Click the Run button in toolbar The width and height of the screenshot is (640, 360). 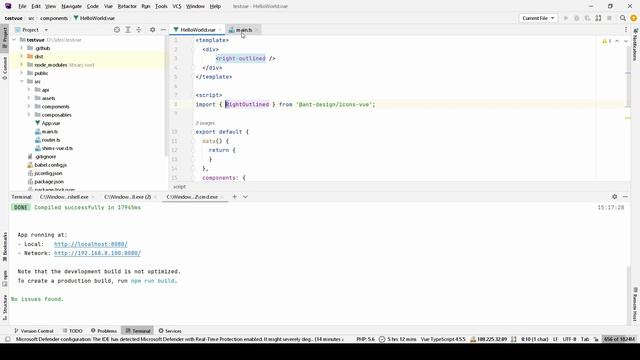click(x=566, y=18)
